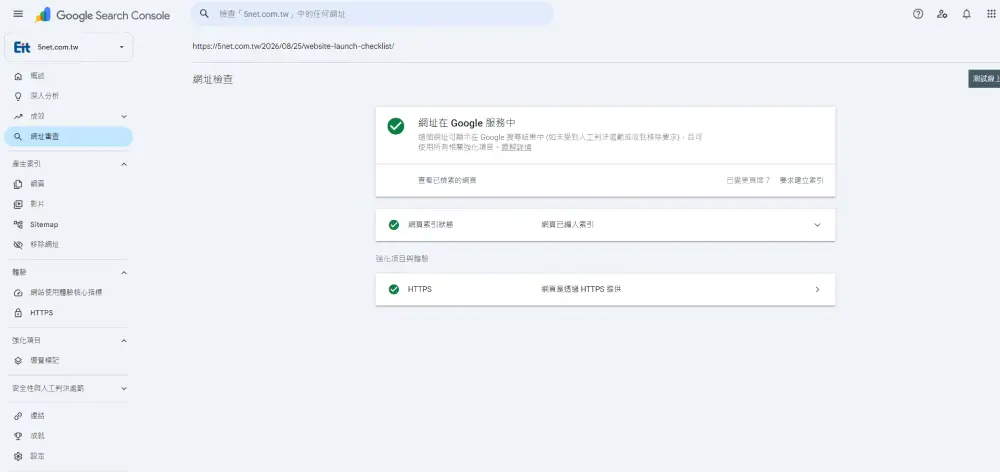Focus the top URL inspection search field
The height and width of the screenshot is (472, 1000).
372,14
